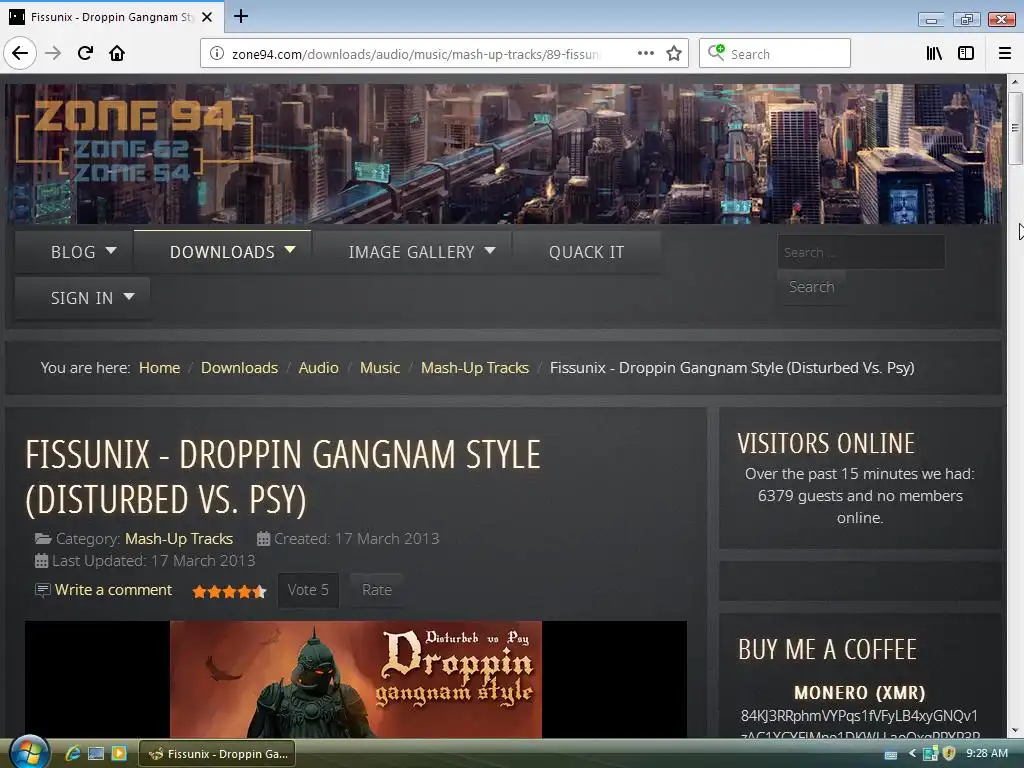Follow the Downloads breadcrumb link
The width and height of the screenshot is (1024, 768).
pos(239,368)
